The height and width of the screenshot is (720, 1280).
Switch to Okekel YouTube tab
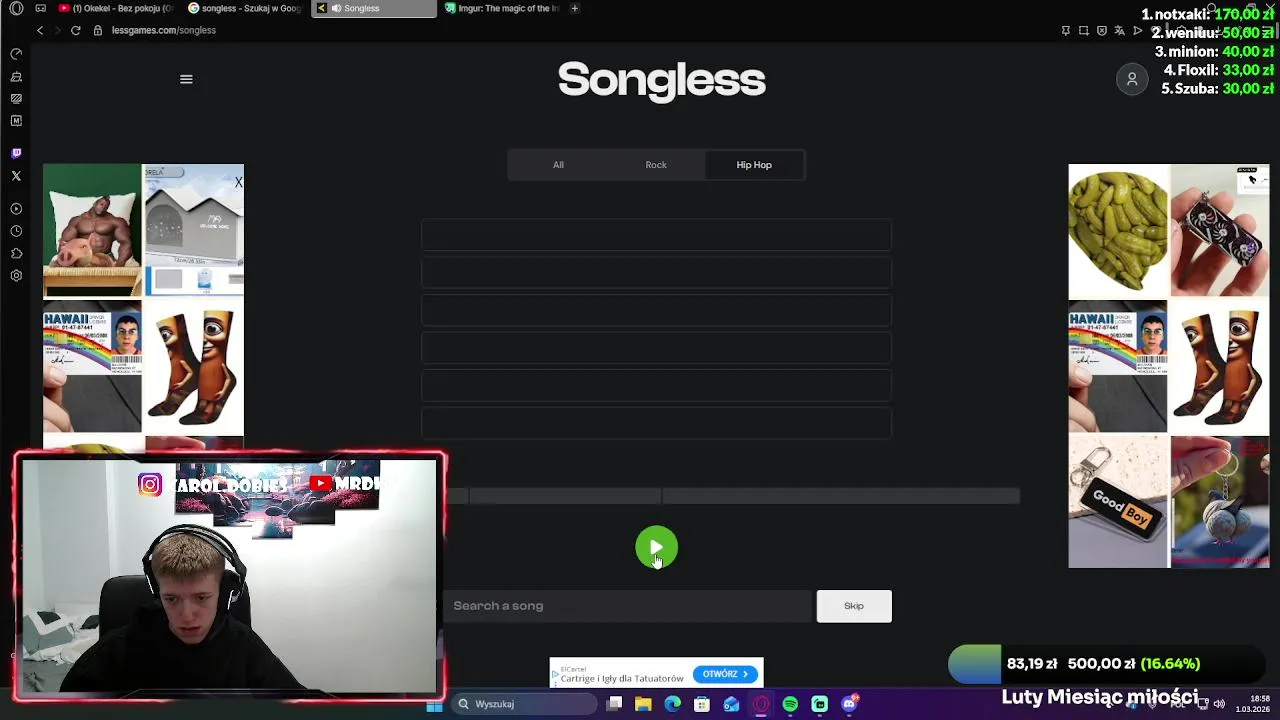click(x=116, y=8)
